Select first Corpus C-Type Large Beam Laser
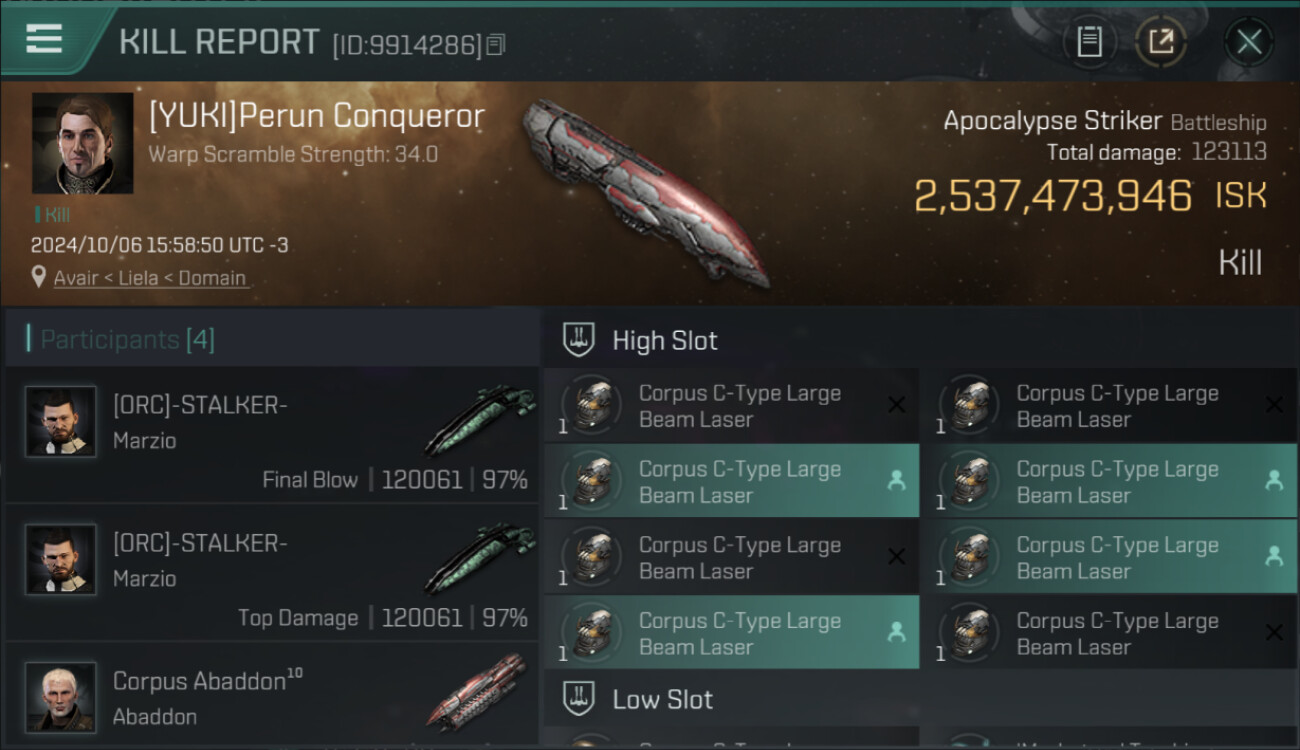The image size is (1300, 750). click(x=731, y=406)
